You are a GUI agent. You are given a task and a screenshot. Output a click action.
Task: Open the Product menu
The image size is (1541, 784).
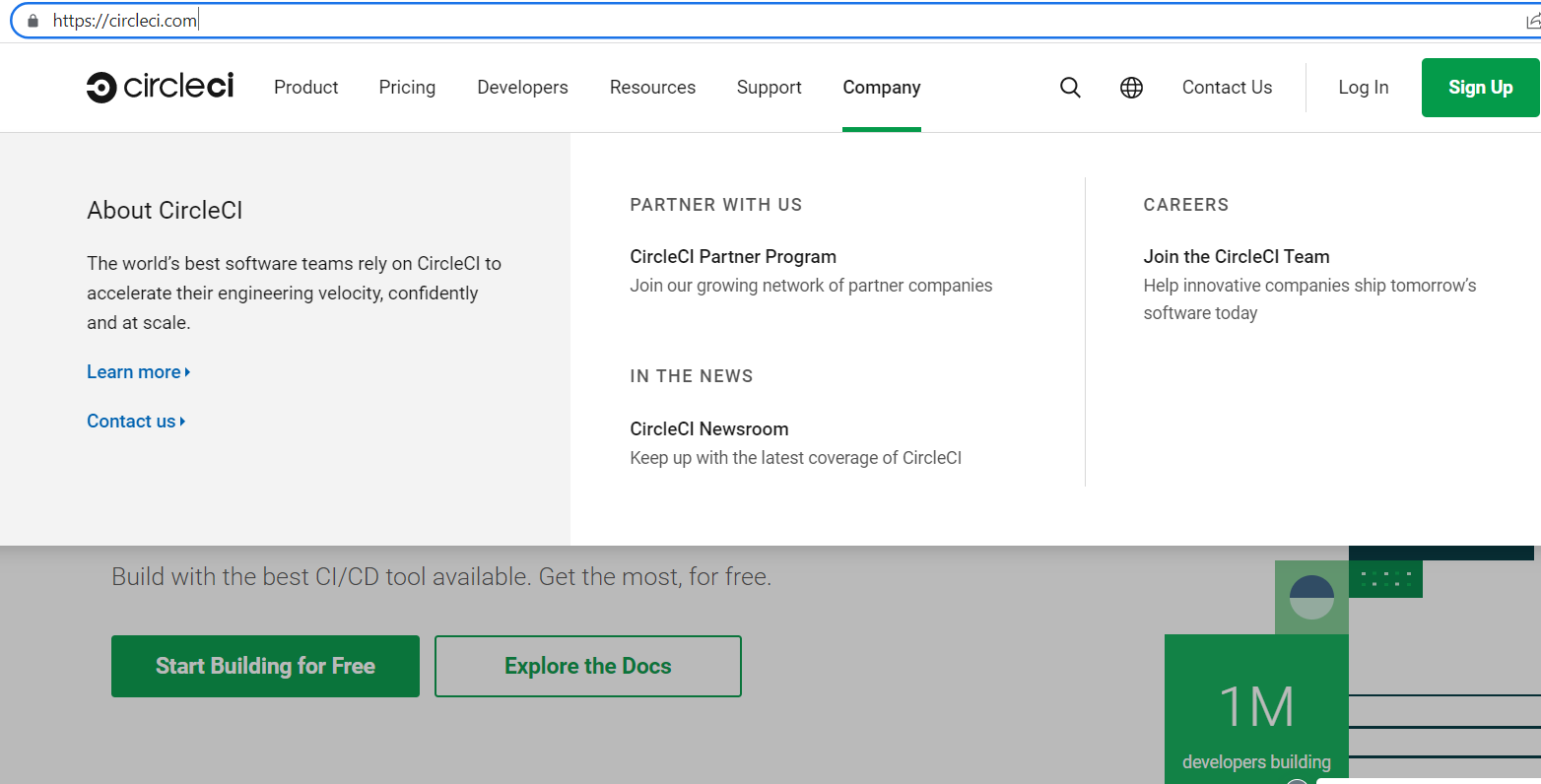pyautogui.click(x=305, y=88)
